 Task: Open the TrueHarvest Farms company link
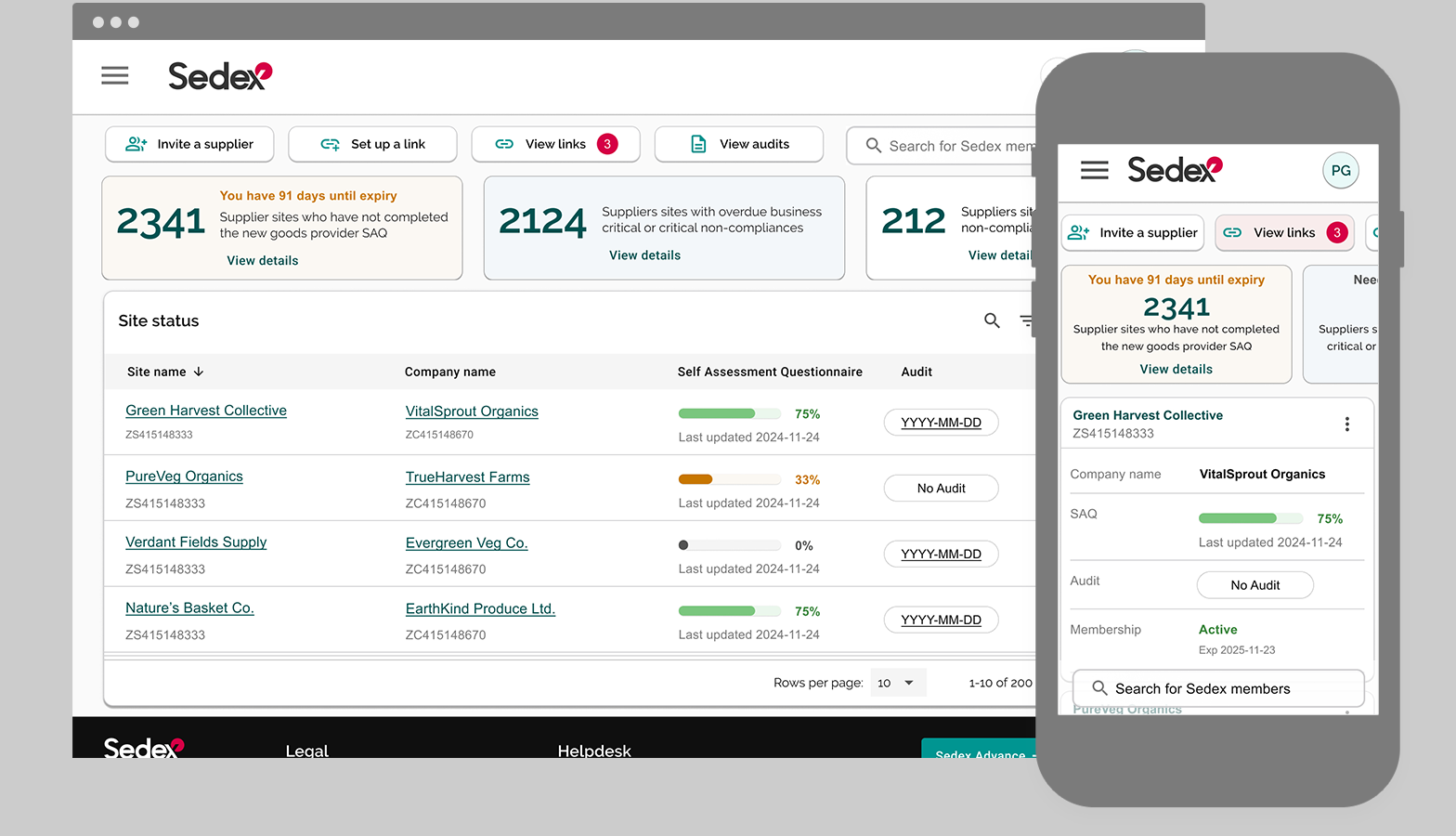point(467,477)
